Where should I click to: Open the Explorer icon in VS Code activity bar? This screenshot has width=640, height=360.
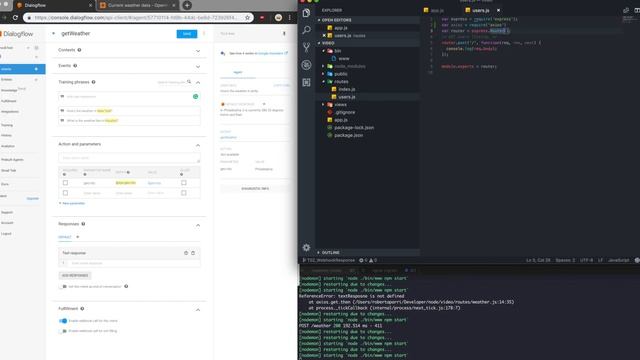pyautogui.click(x=306, y=13)
